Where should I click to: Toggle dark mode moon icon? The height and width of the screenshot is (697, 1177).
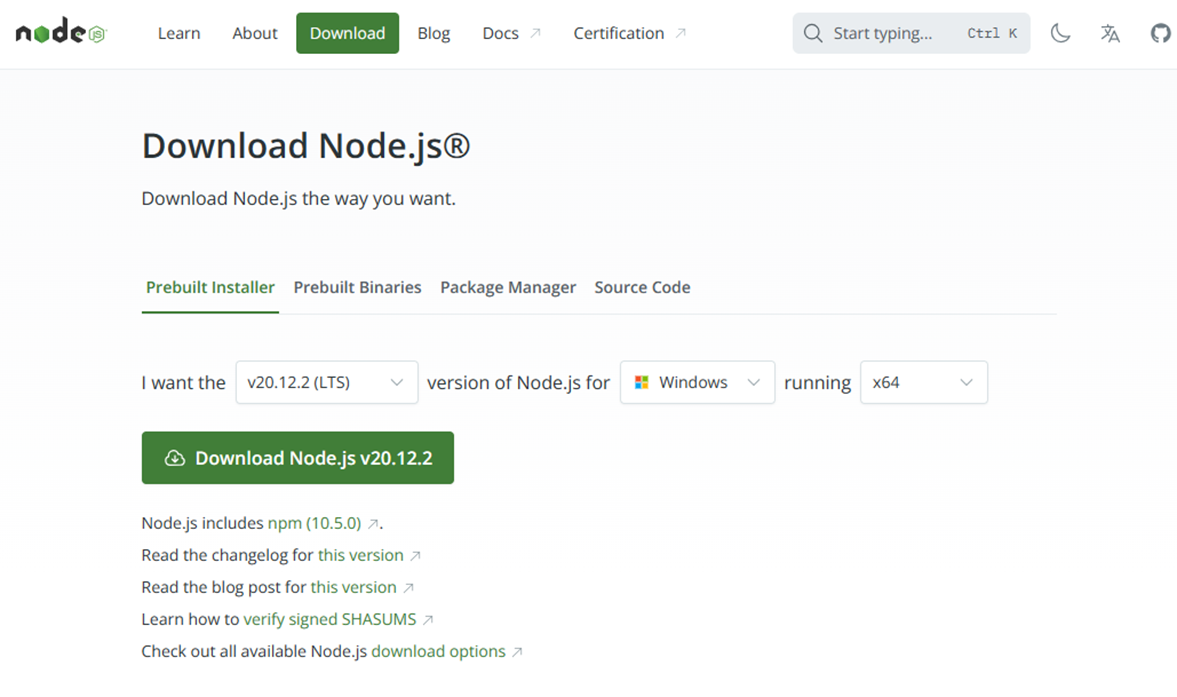[x=1061, y=33]
